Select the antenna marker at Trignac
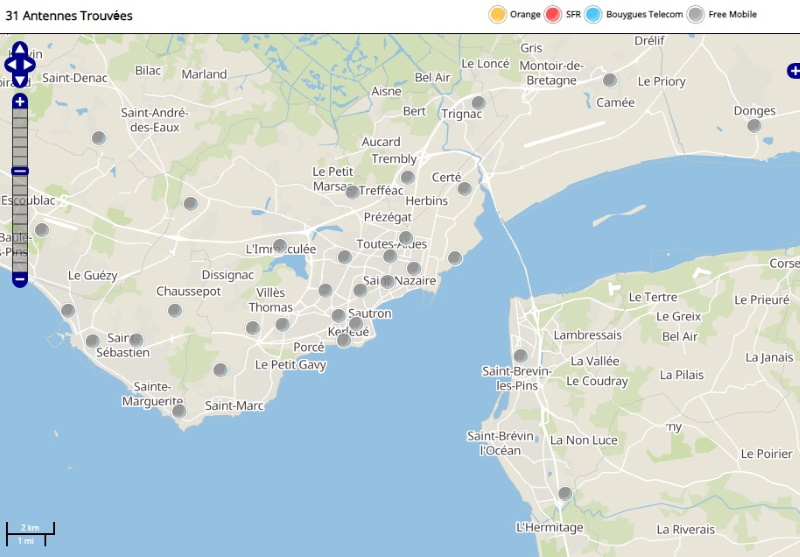 coord(478,103)
